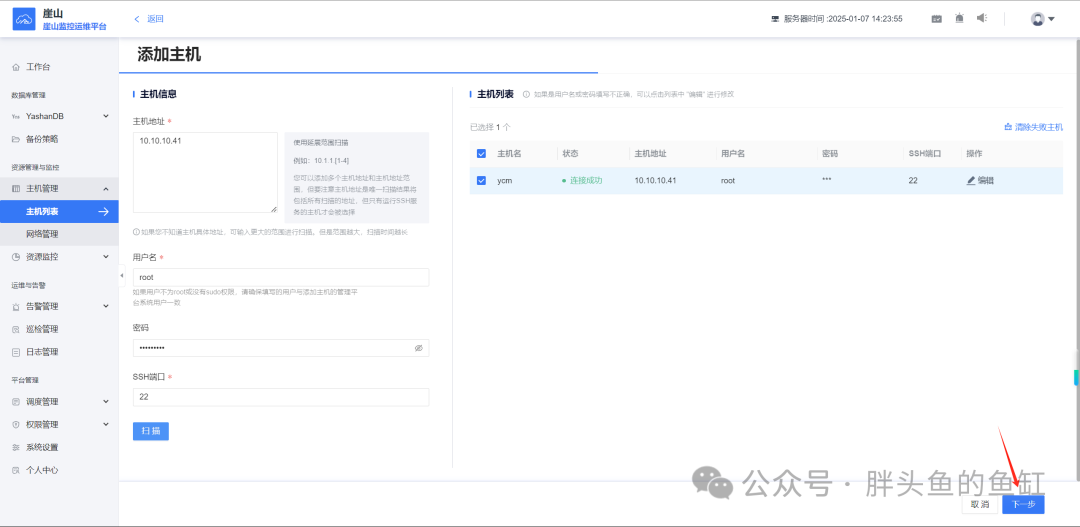Focus the 用户名 input field
Viewport: 1080px width, 527px height.
(x=281, y=277)
